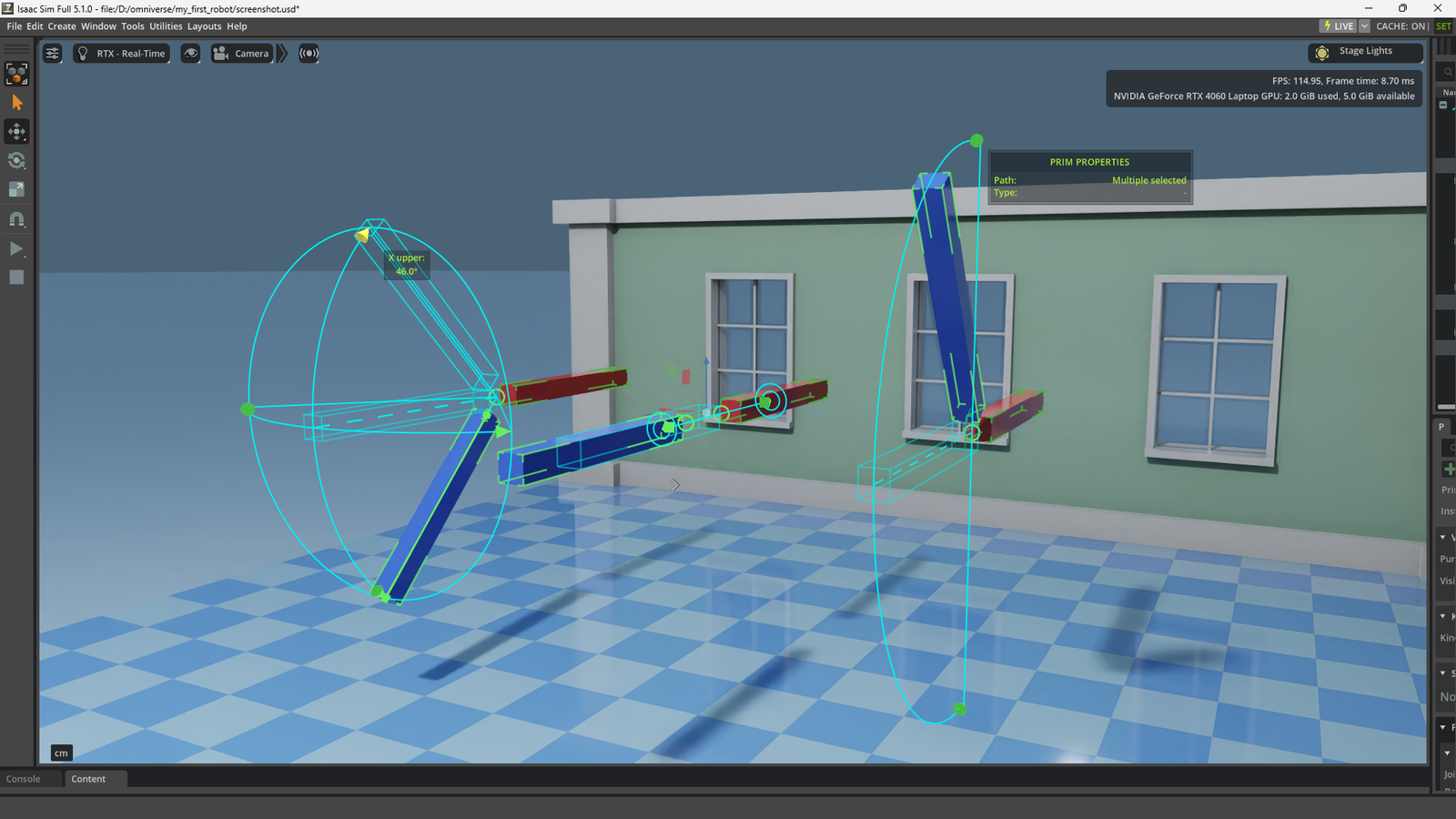1456x819 pixels.
Task: Switch to the Console tab
Action: click(24, 779)
